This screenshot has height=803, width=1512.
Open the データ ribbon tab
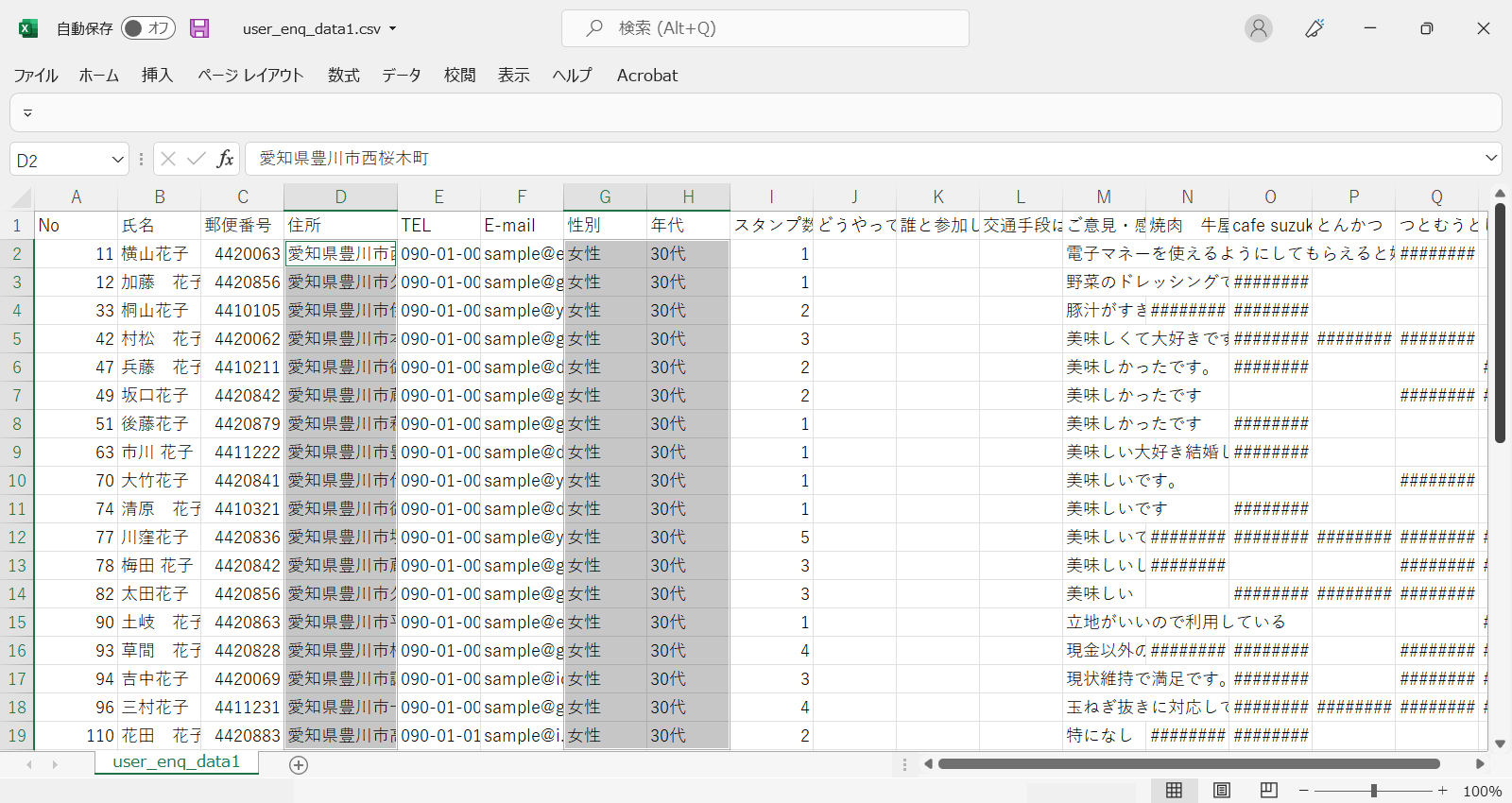point(401,76)
